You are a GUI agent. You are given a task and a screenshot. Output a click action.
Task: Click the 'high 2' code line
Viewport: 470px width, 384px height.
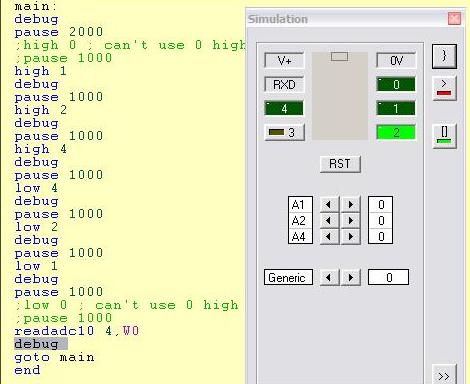point(40,110)
